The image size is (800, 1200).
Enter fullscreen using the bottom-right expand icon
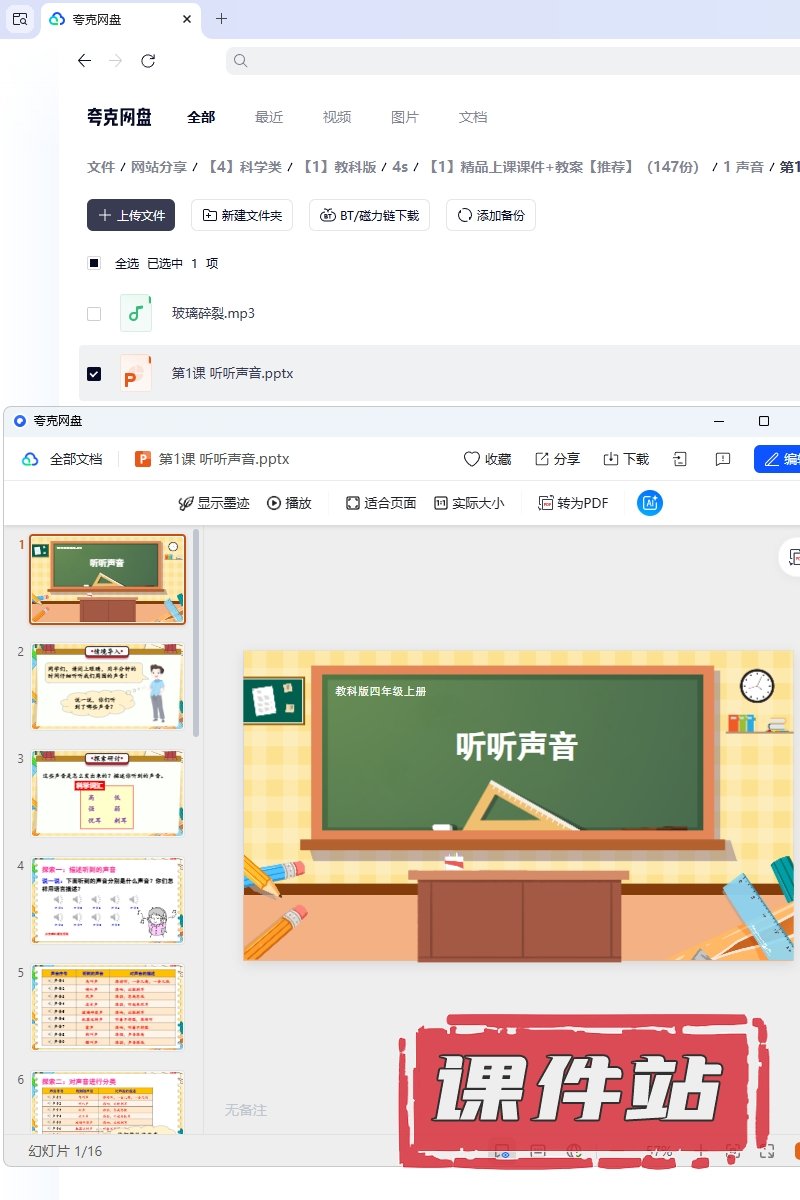pyautogui.click(x=767, y=1151)
